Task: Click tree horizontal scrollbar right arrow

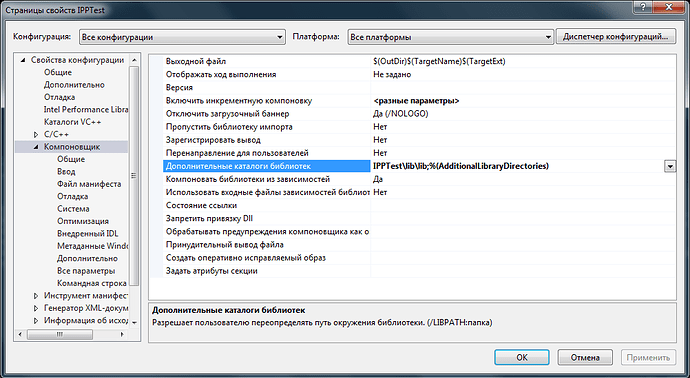Action: coord(122,335)
